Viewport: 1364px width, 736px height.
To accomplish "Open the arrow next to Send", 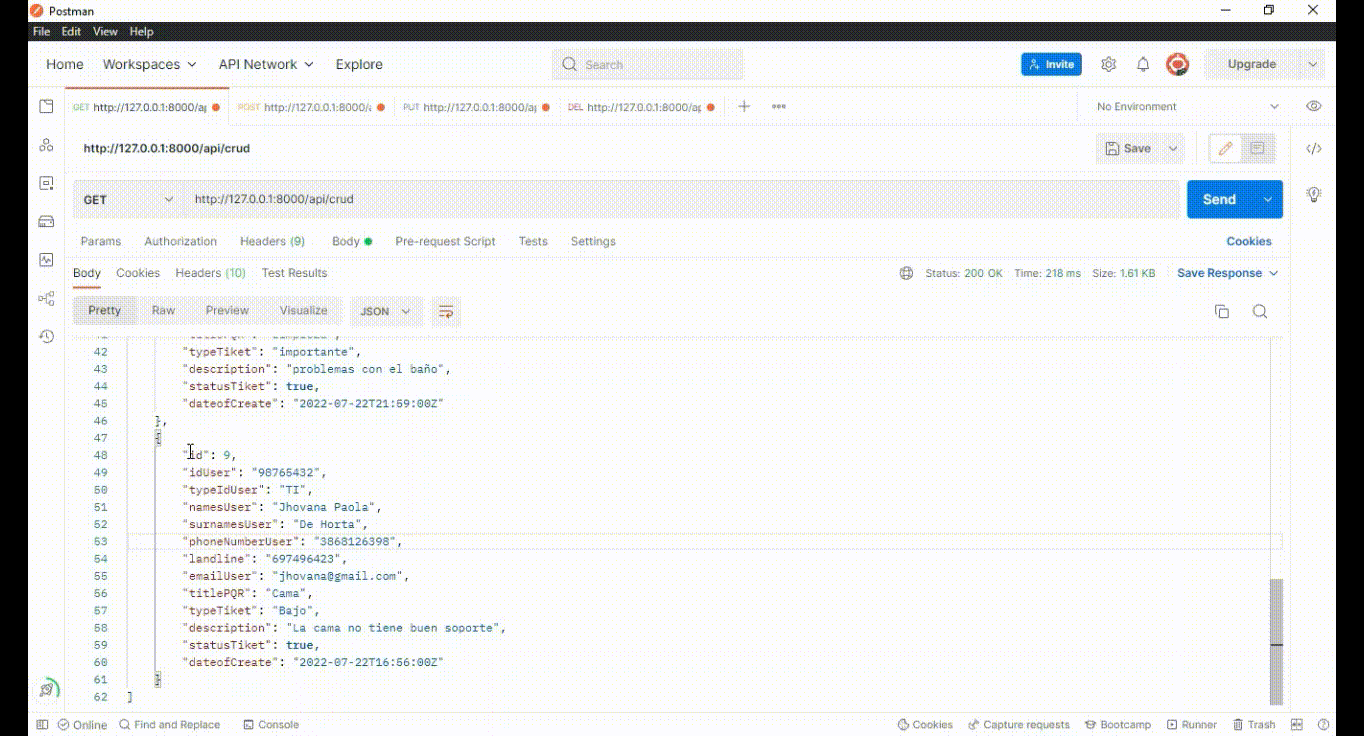I will pyautogui.click(x=1268, y=199).
